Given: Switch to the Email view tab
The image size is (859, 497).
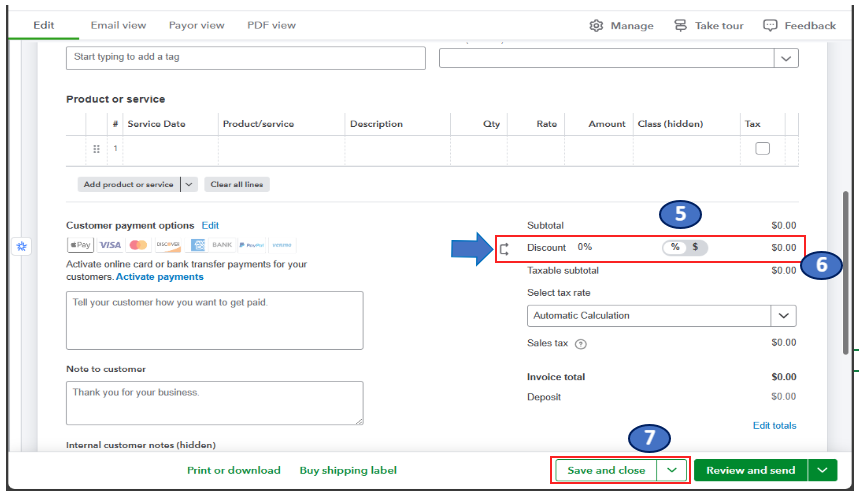Looking at the screenshot, I should pyautogui.click(x=118, y=25).
